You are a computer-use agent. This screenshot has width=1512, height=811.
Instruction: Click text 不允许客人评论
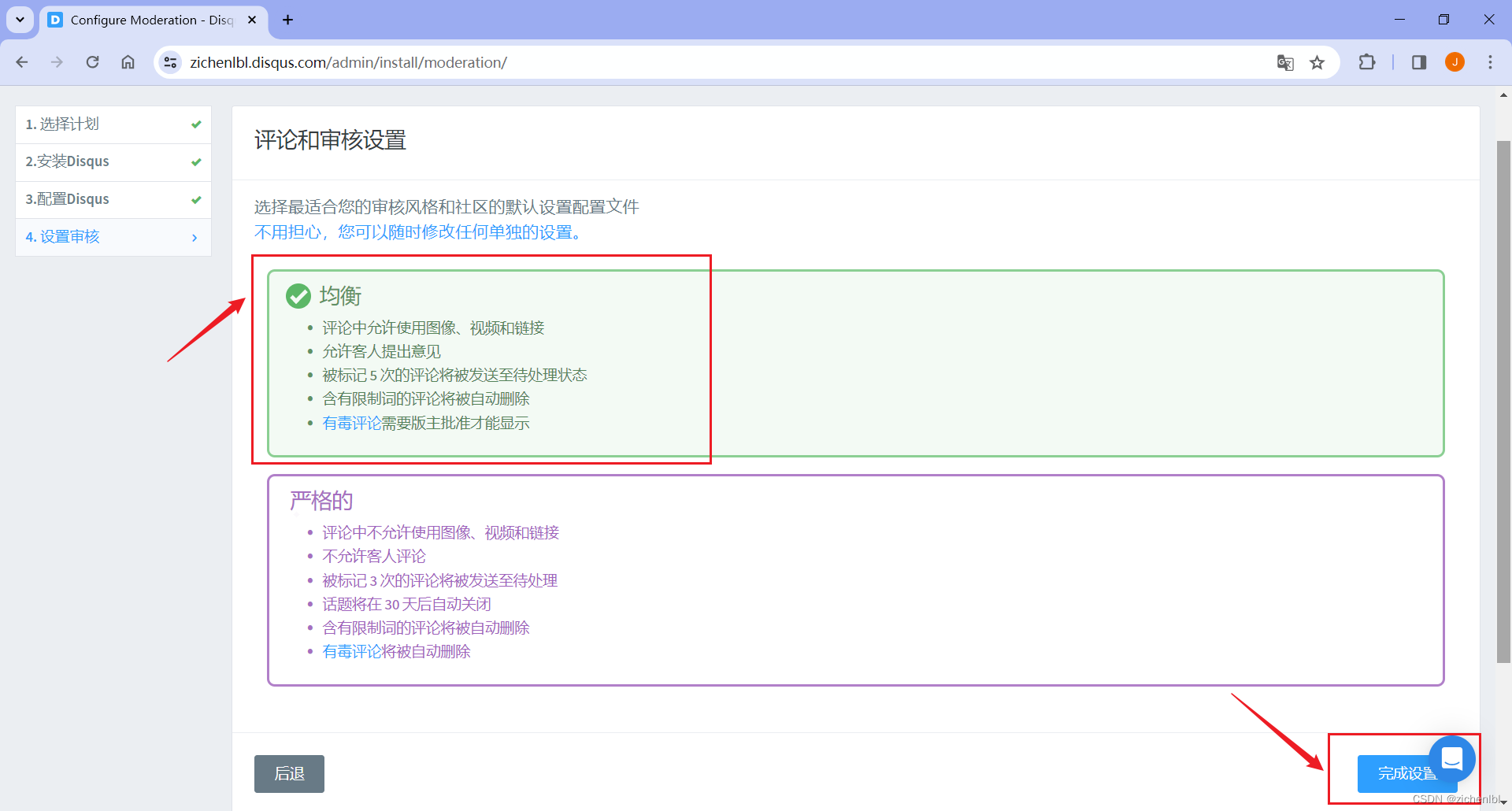[x=374, y=556]
